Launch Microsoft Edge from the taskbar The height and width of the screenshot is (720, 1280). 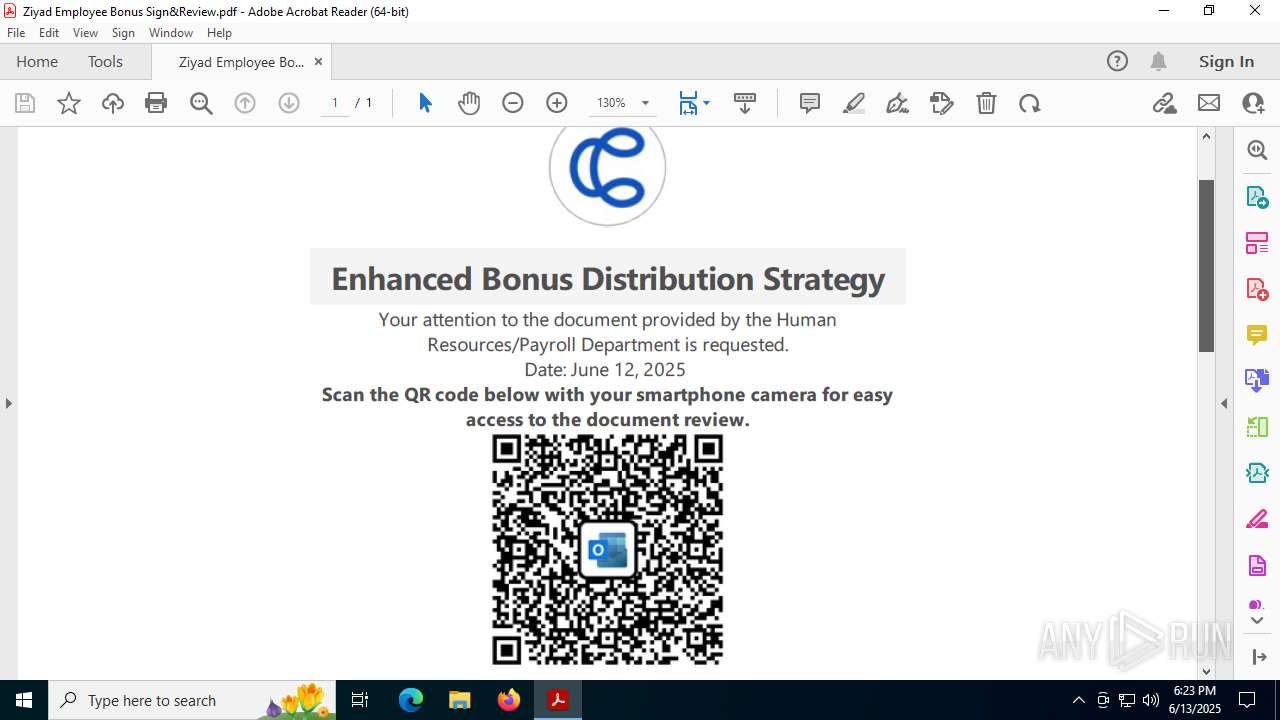tap(411, 700)
